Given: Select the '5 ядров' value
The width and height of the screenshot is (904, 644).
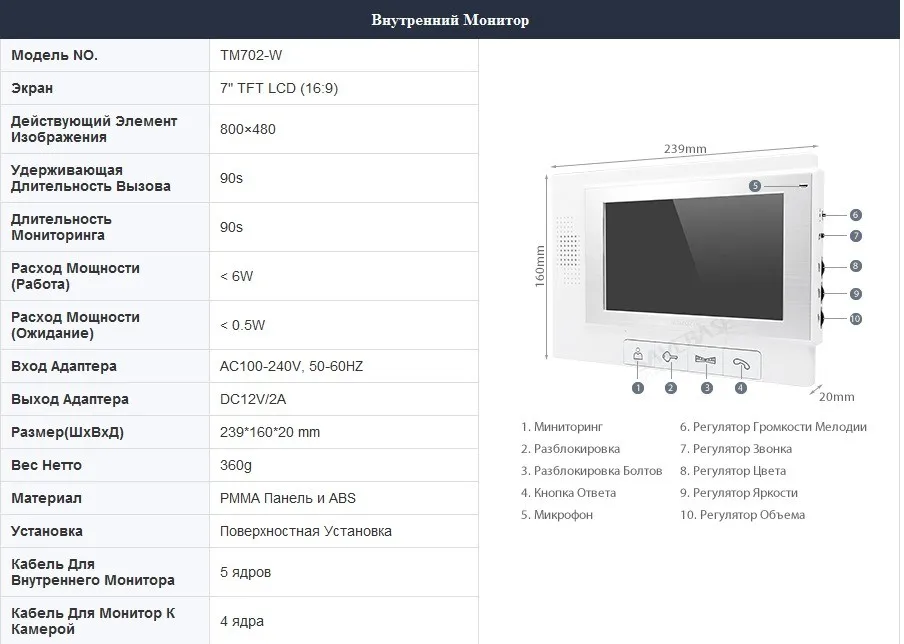Looking at the screenshot, I should tap(245, 572).
